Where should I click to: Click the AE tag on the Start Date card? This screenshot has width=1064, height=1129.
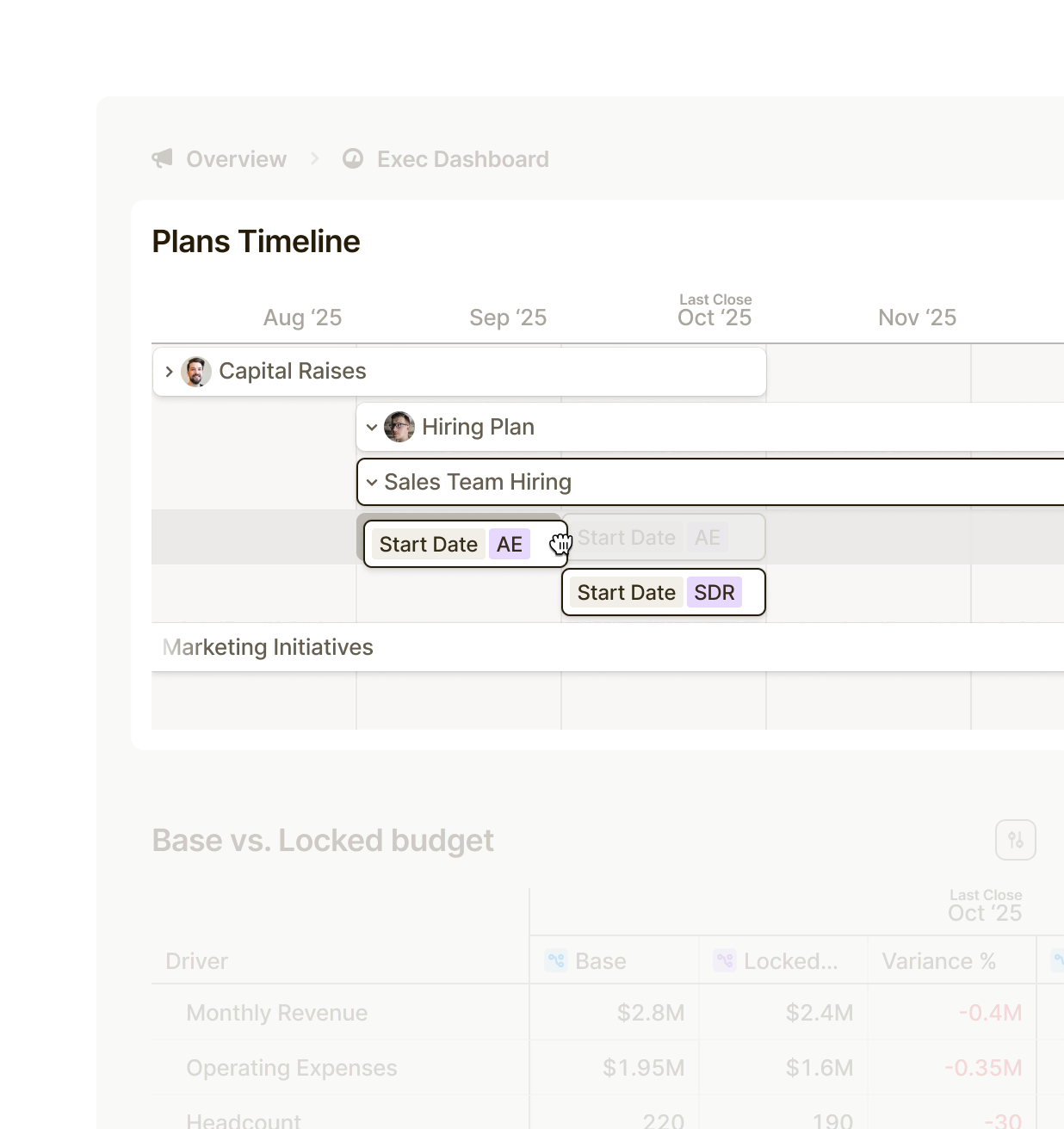click(x=509, y=544)
